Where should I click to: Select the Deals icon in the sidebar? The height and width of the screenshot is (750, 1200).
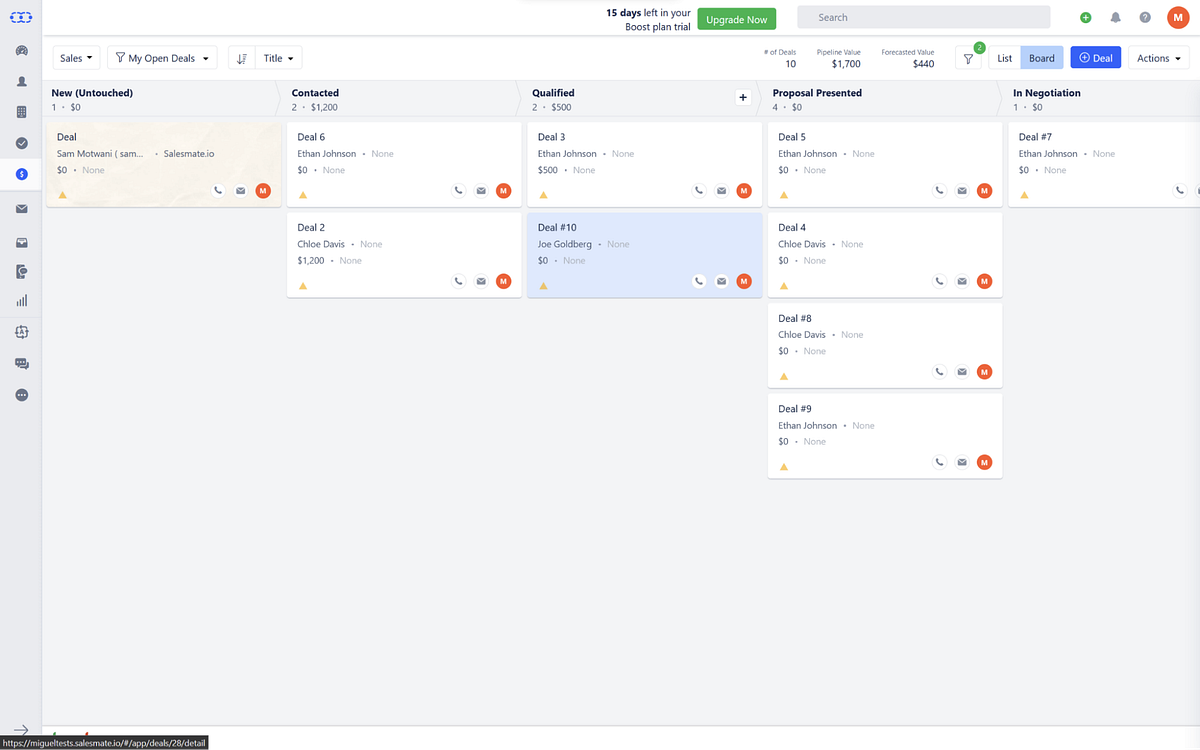[x=21, y=174]
